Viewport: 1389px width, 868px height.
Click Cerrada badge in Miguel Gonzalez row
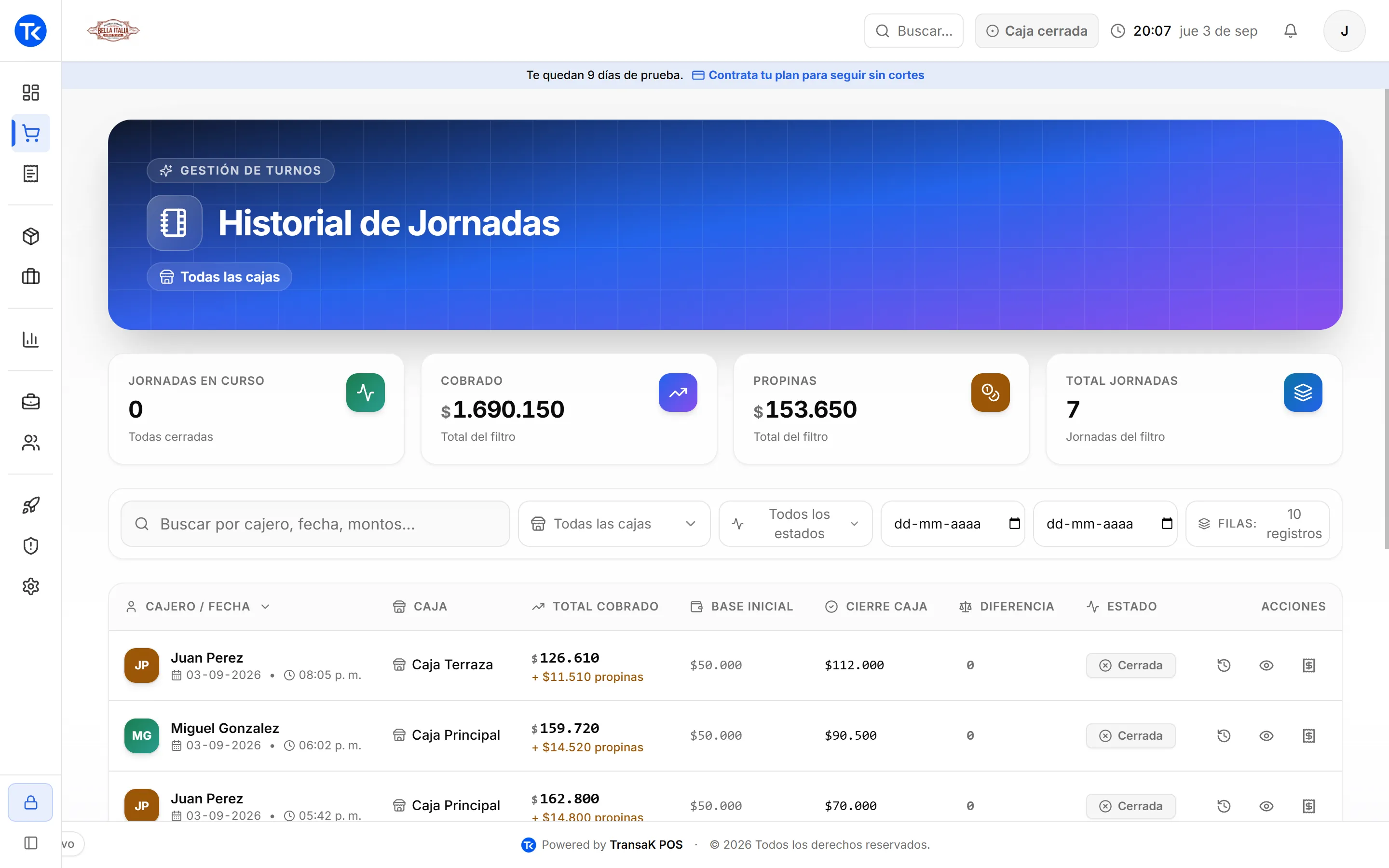1130,736
